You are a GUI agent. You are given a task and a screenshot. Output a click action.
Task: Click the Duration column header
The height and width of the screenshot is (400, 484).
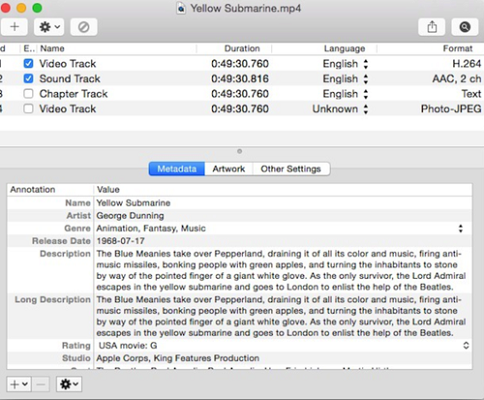click(242, 48)
